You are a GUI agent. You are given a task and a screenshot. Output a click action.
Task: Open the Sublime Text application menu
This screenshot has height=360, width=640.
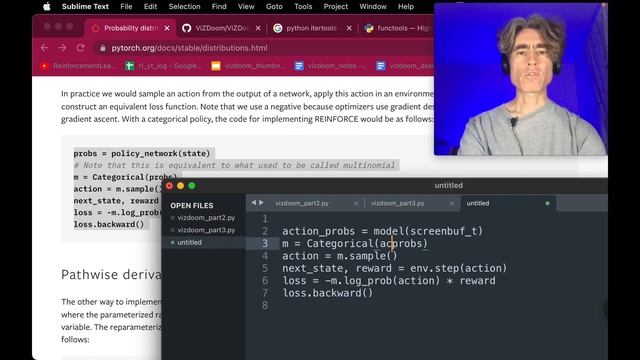[x=85, y=7]
